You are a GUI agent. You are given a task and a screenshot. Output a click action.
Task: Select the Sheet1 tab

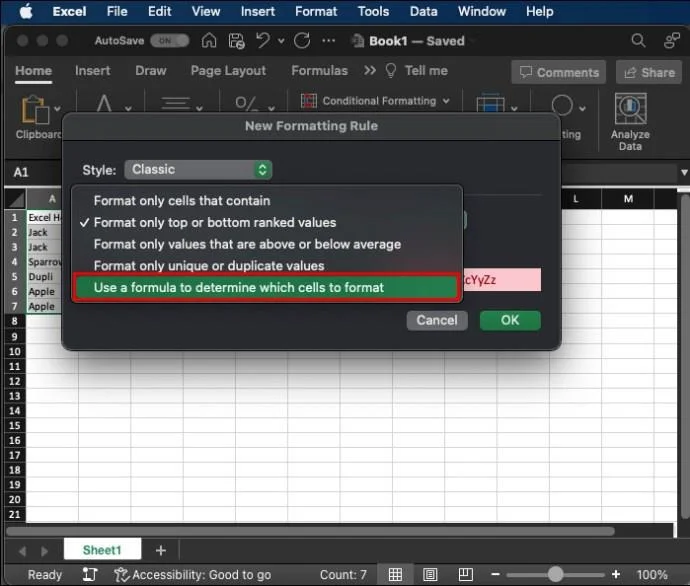[x=101, y=550]
